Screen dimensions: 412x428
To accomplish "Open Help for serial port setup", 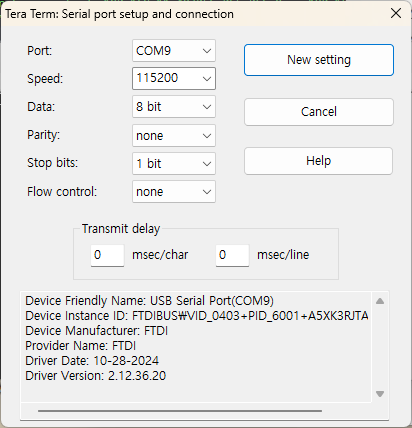I will [318, 161].
